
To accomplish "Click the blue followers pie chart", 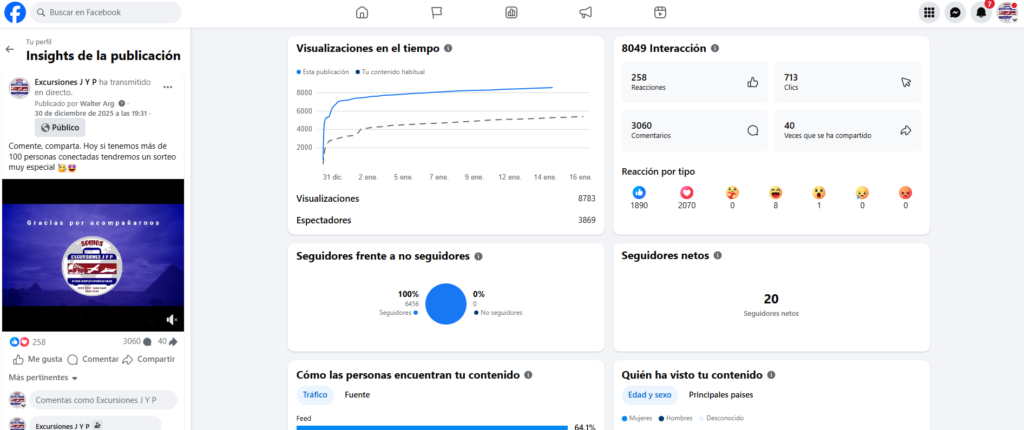I will click(446, 304).
